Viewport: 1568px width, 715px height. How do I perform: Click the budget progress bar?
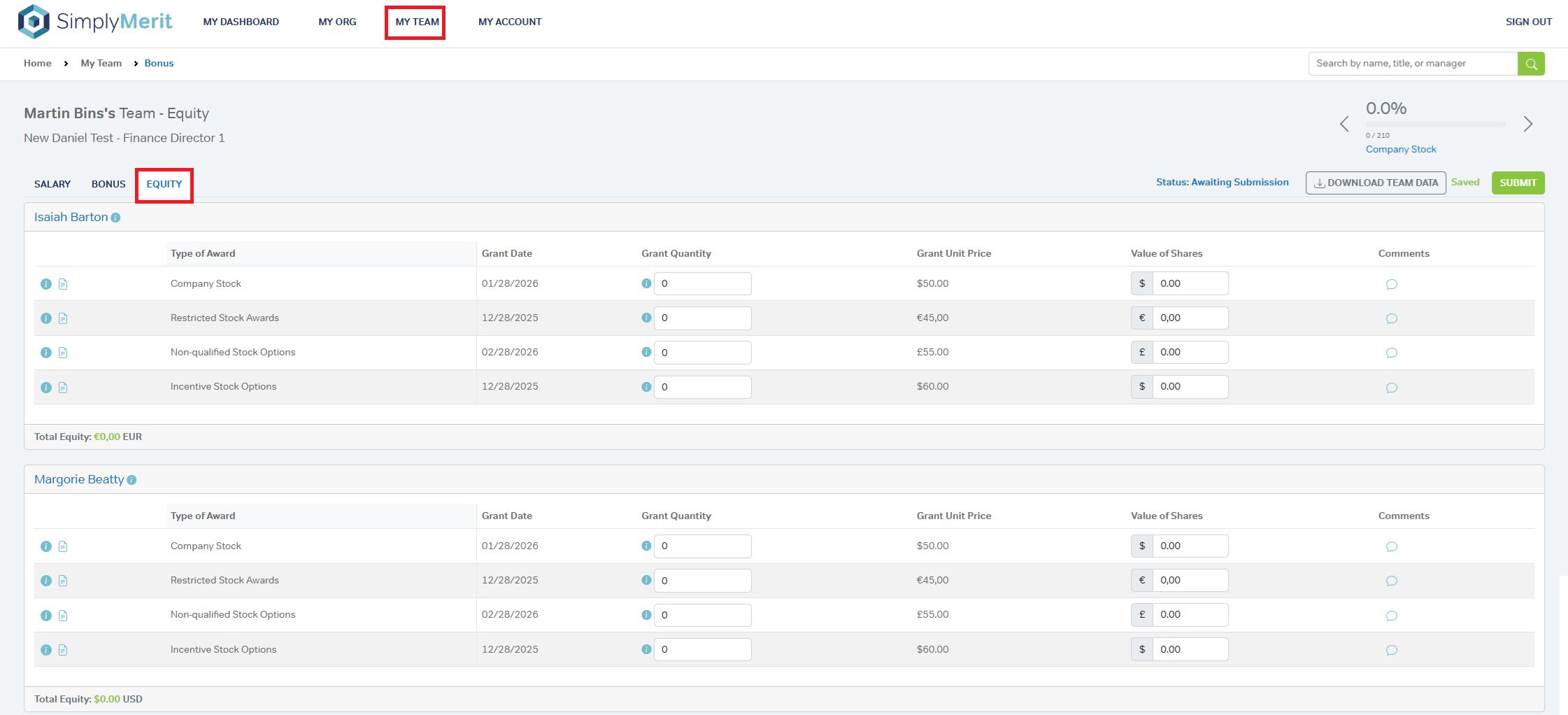point(1435,125)
